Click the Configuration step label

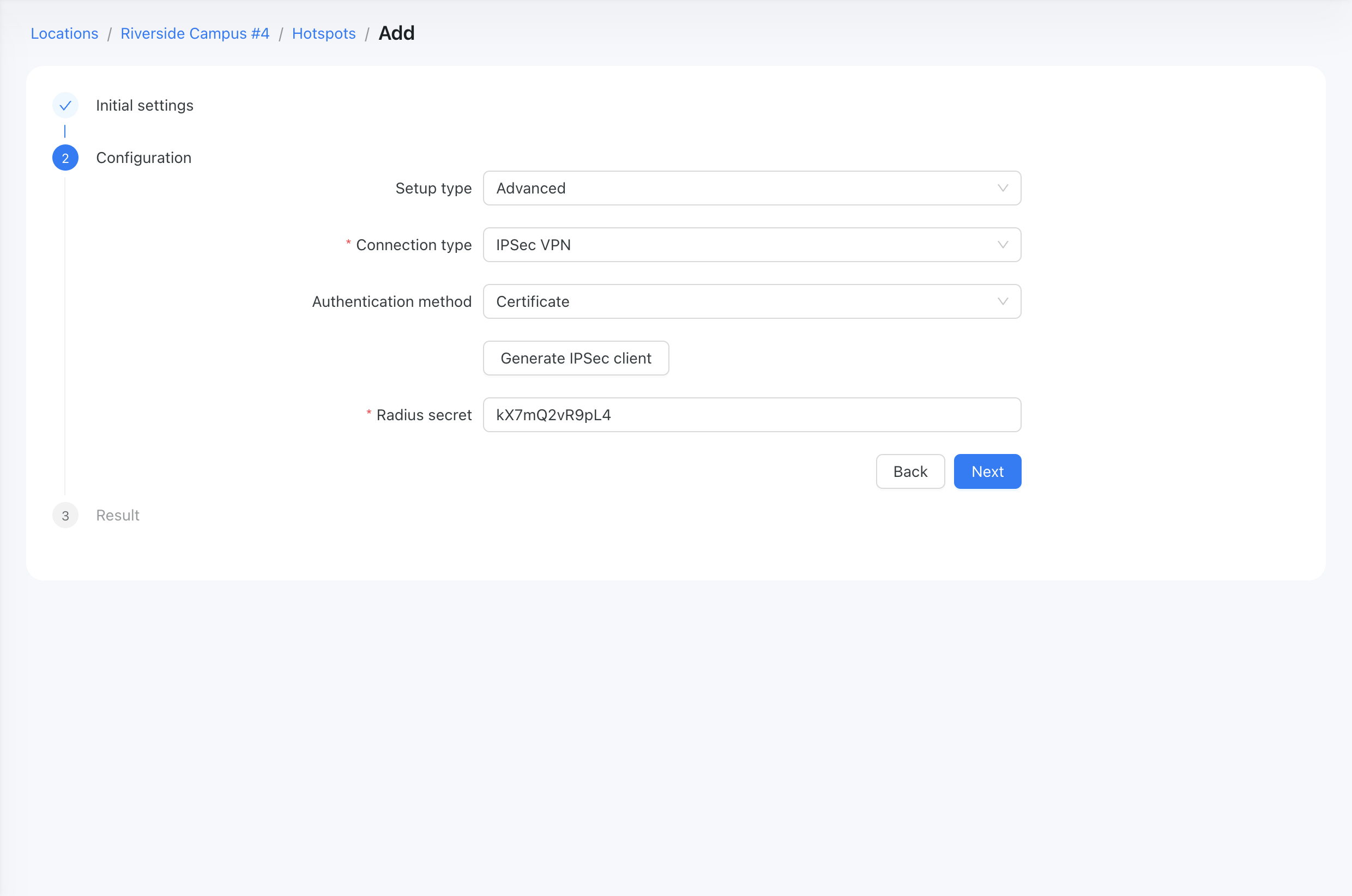click(143, 158)
